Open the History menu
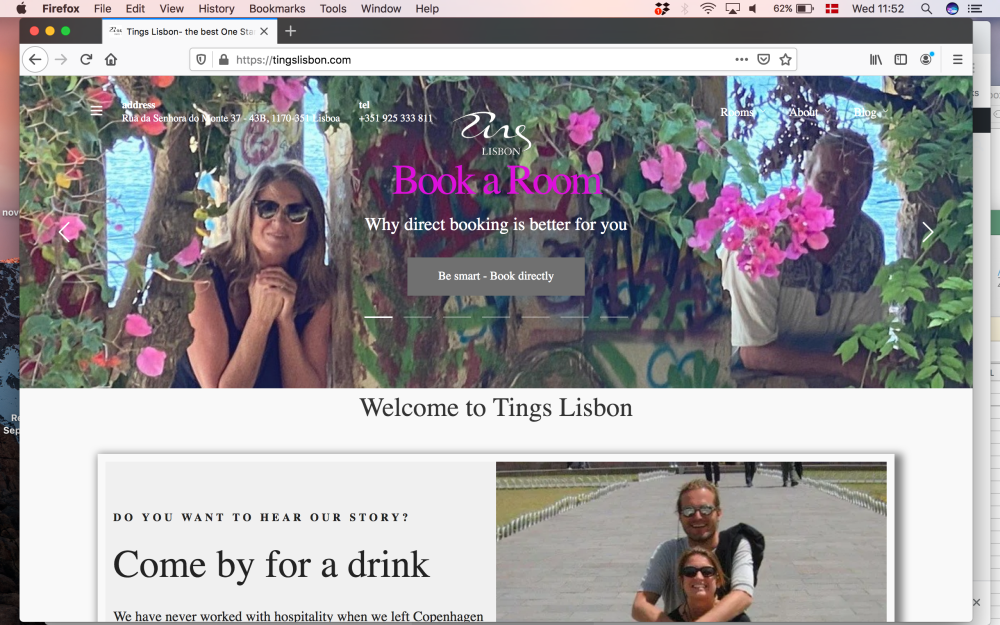1000x625 pixels. [216, 8]
